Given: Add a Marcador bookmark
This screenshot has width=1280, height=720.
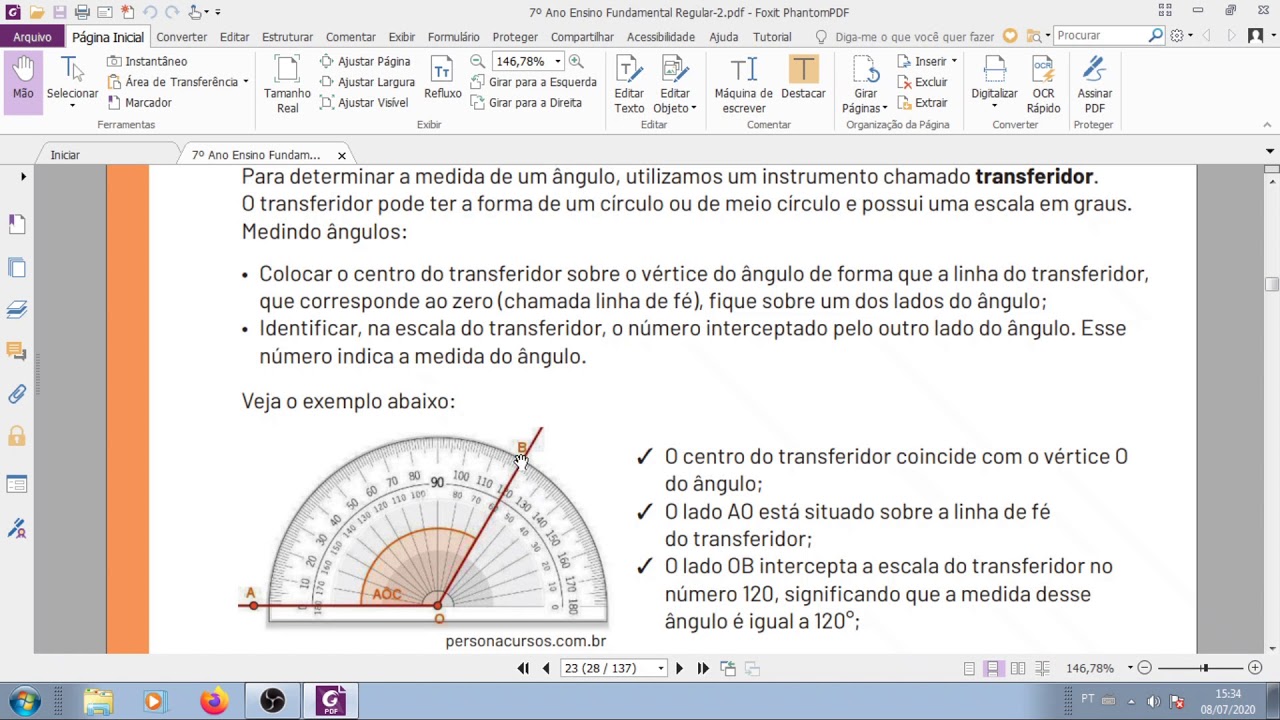Looking at the screenshot, I should click(139, 103).
